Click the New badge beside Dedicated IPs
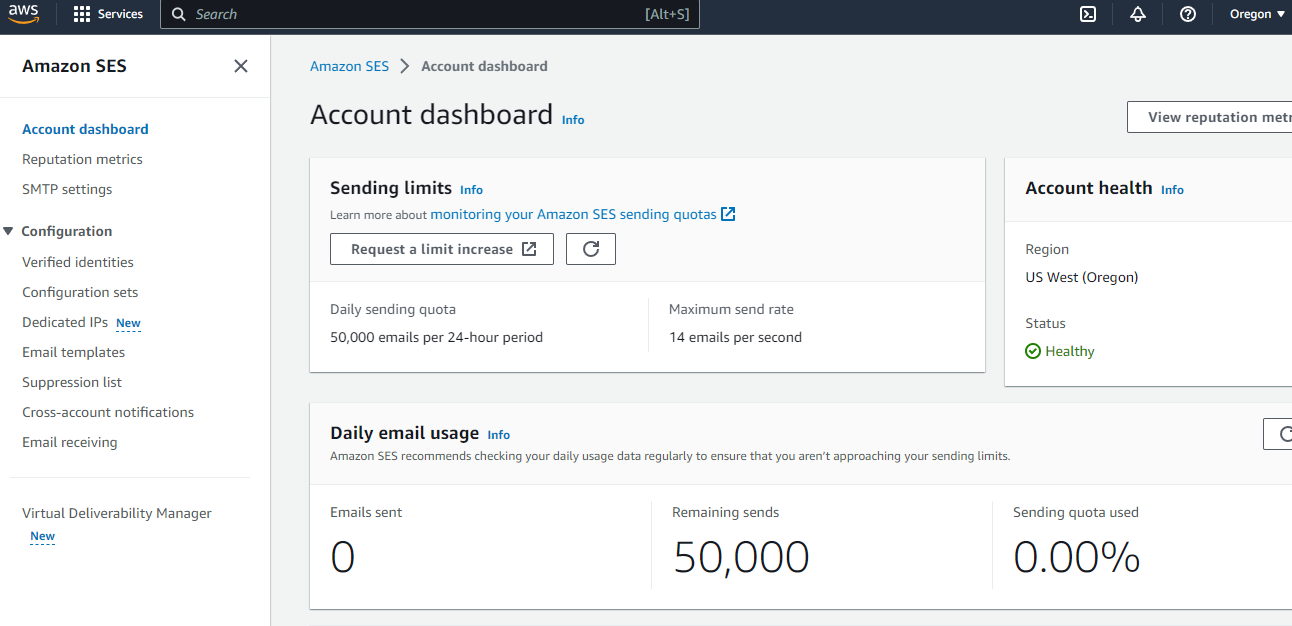This screenshot has width=1292, height=626. point(128,323)
